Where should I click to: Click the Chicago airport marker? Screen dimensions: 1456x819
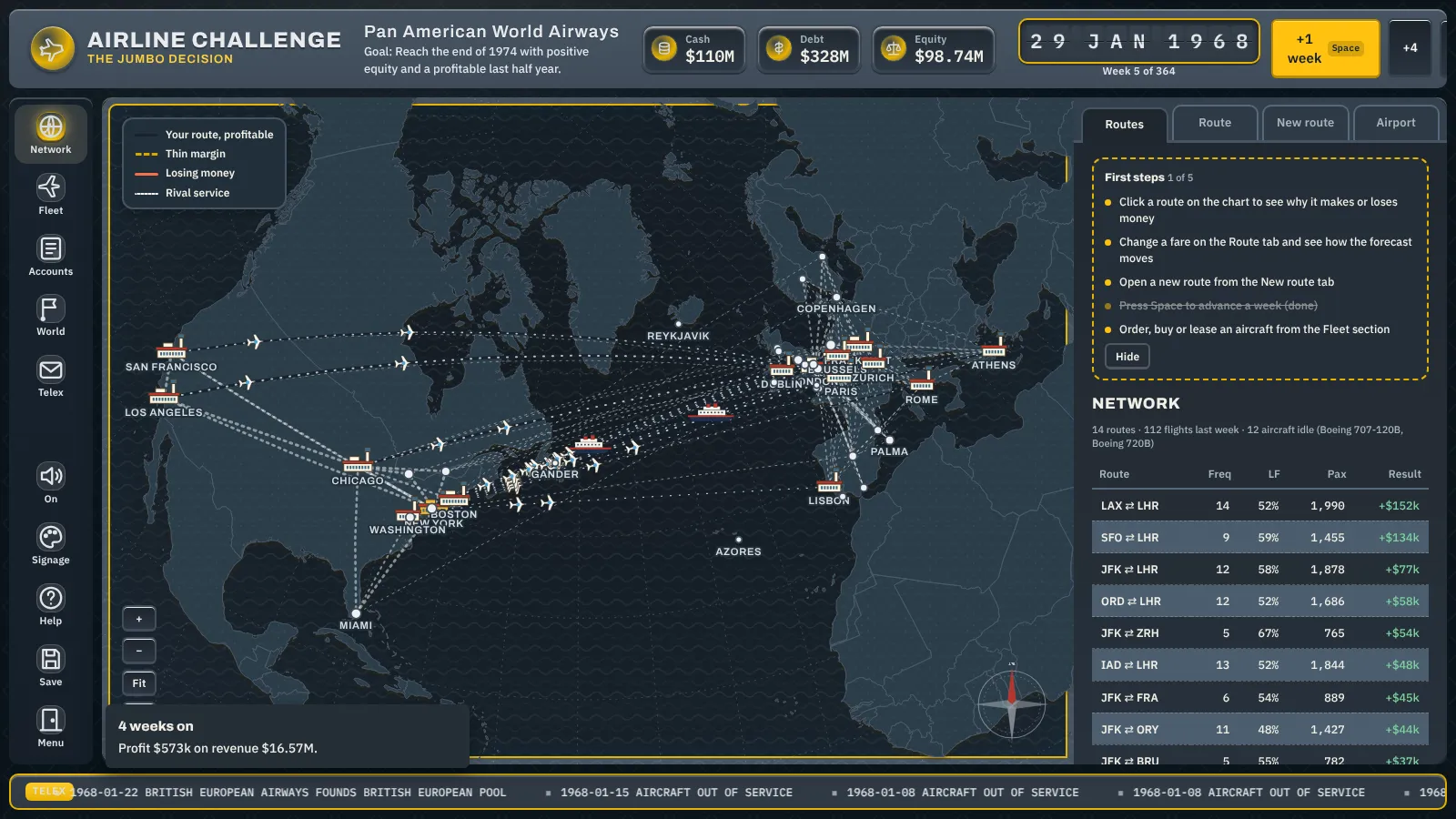point(357,463)
